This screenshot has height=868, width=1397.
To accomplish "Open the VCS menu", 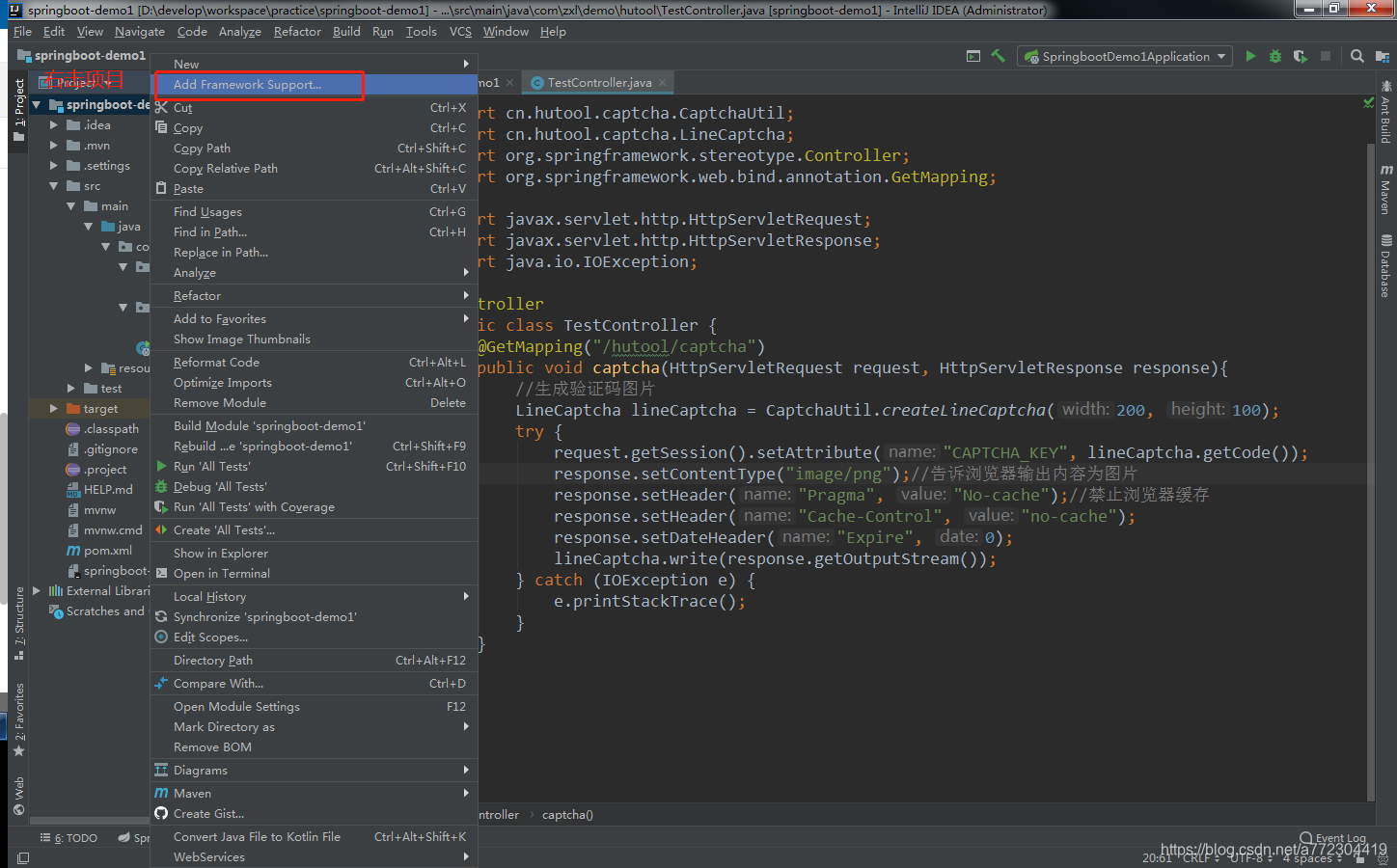I will (x=460, y=32).
